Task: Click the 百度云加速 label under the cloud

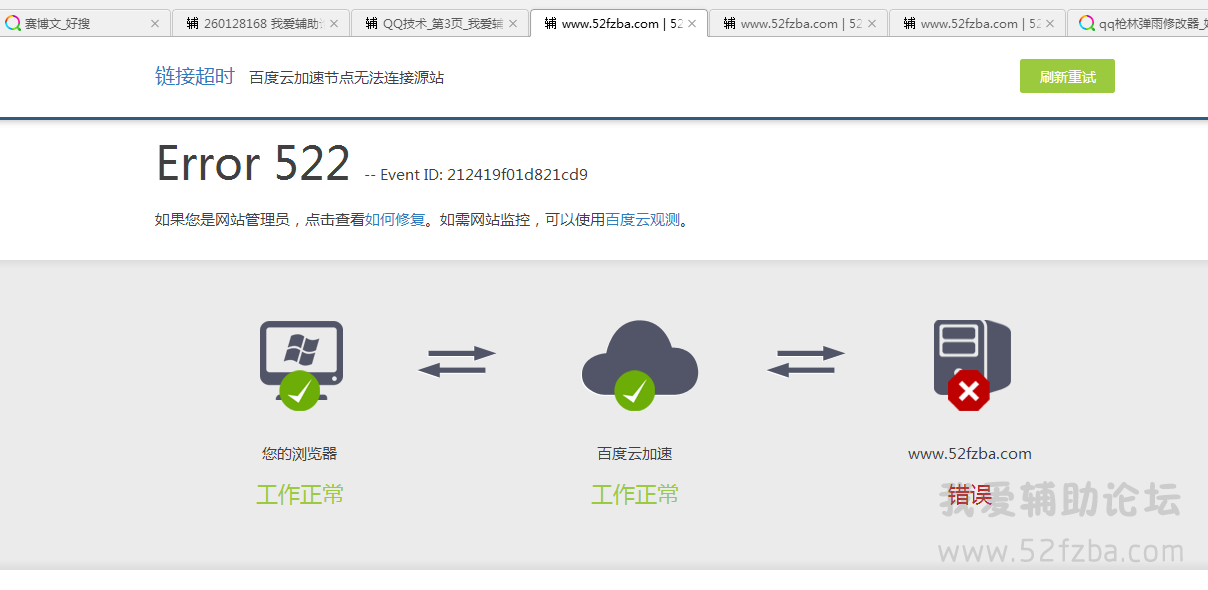Action: [635, 453]
